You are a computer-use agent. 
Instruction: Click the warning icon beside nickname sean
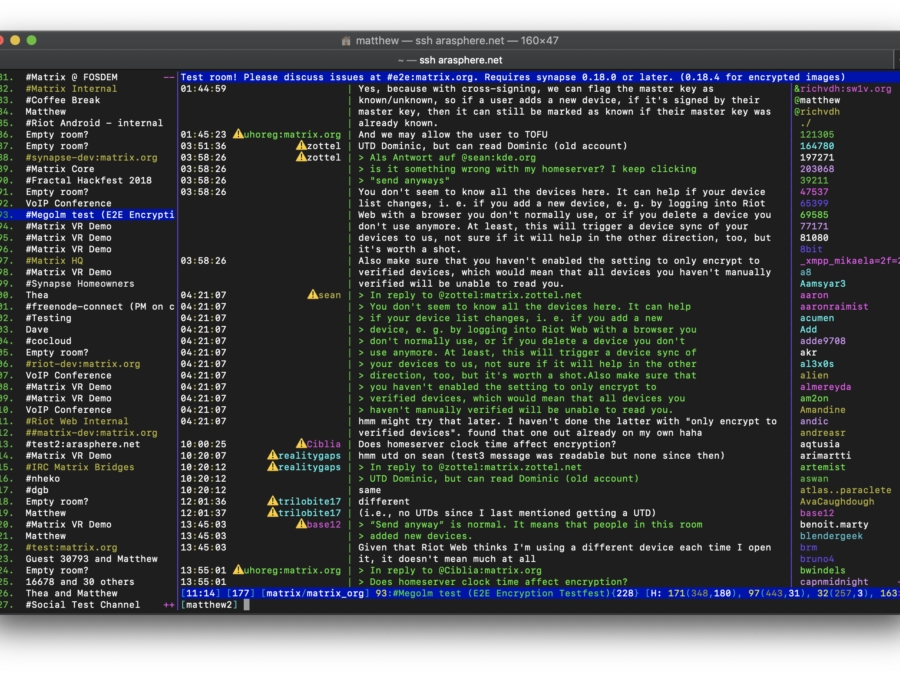point(312,295)
